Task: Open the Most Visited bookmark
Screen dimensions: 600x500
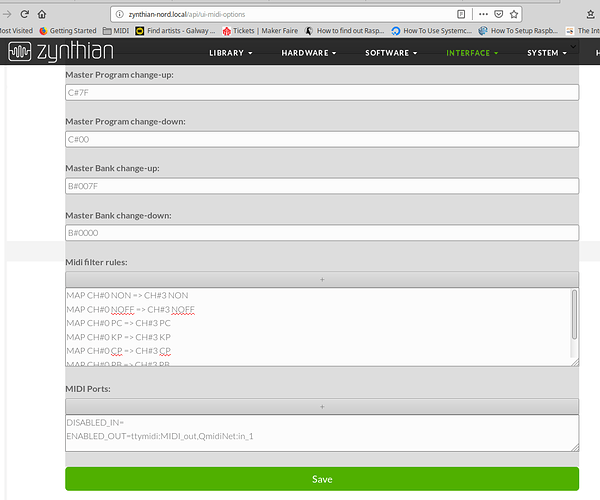Action: coord(16,31)
